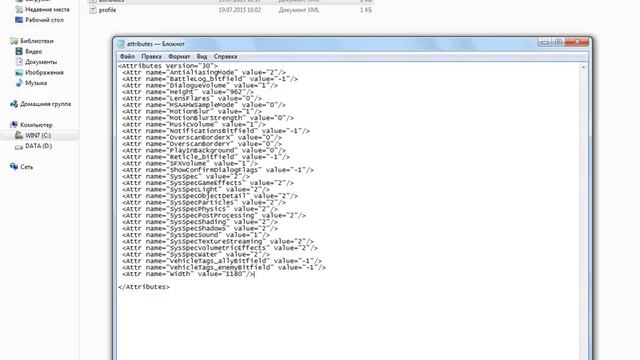Image resolution: width=640 pixels, height=360 pixels.
Task: Open Видео library in sidebar
Action: point(33,52)
